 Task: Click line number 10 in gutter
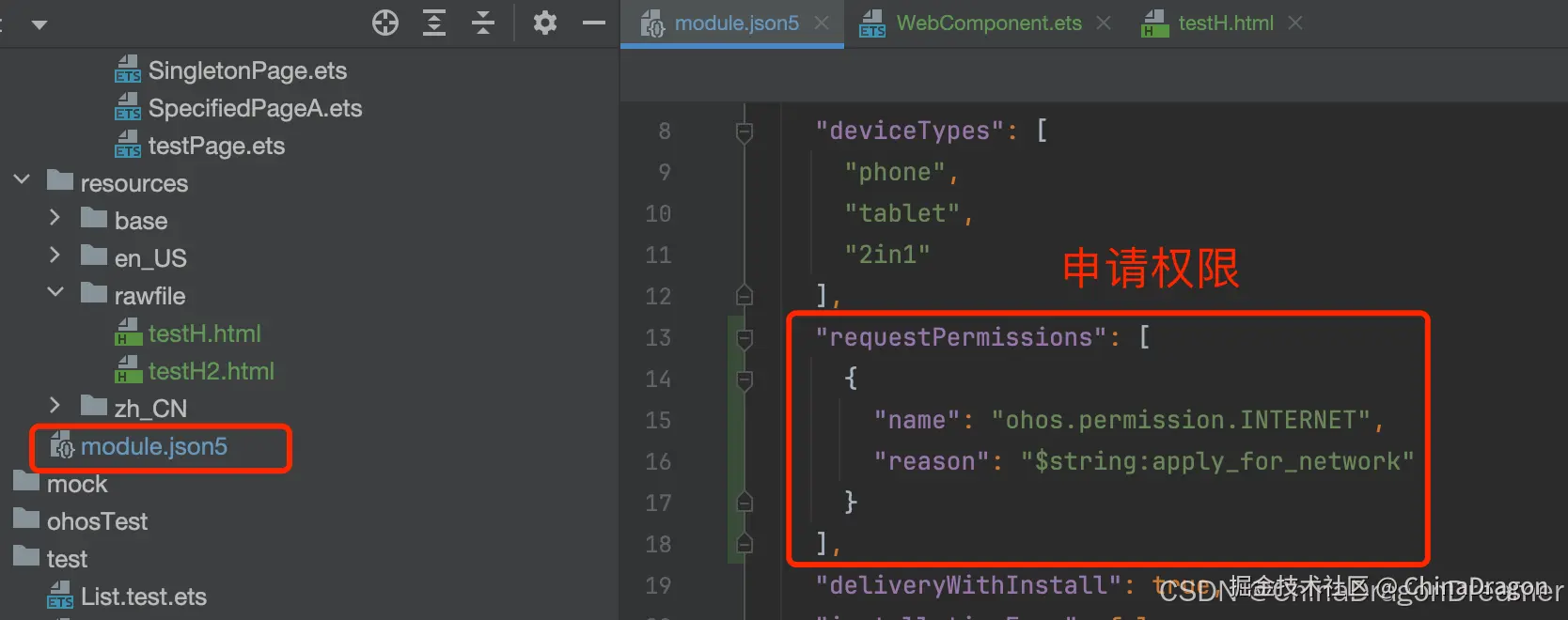(658, 213)
